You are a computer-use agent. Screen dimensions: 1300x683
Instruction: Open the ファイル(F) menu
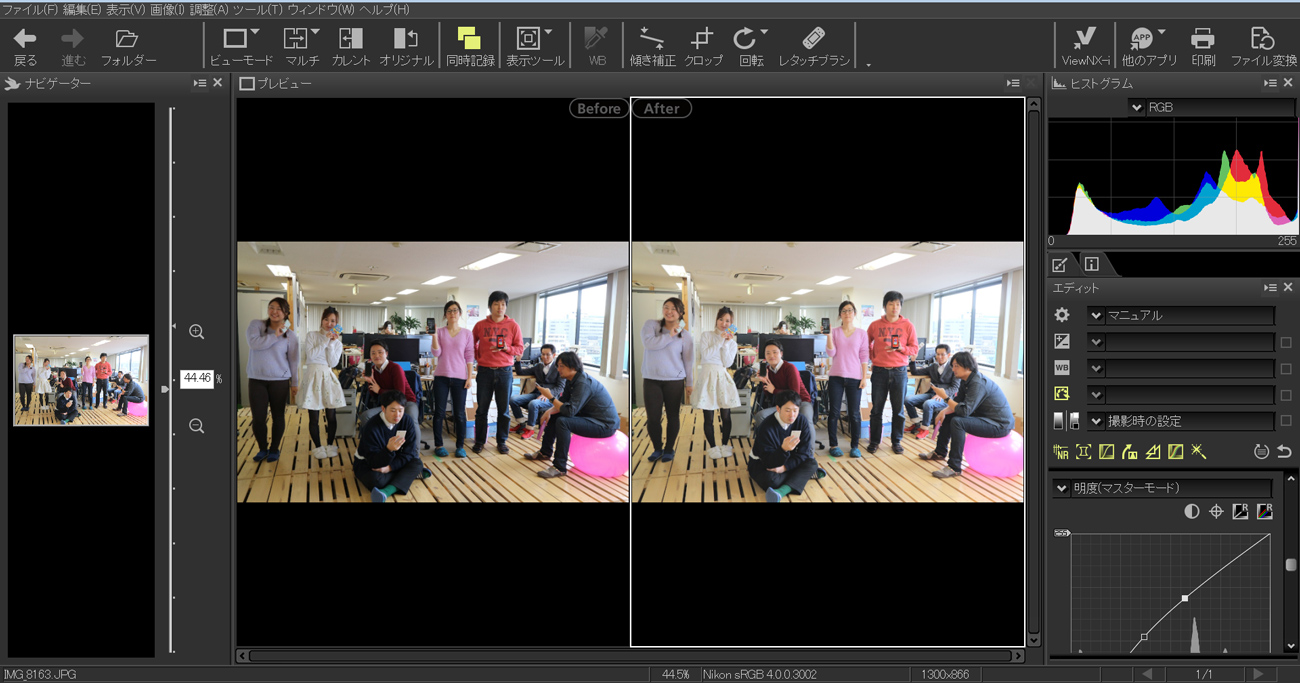click(x=30, y=9)
